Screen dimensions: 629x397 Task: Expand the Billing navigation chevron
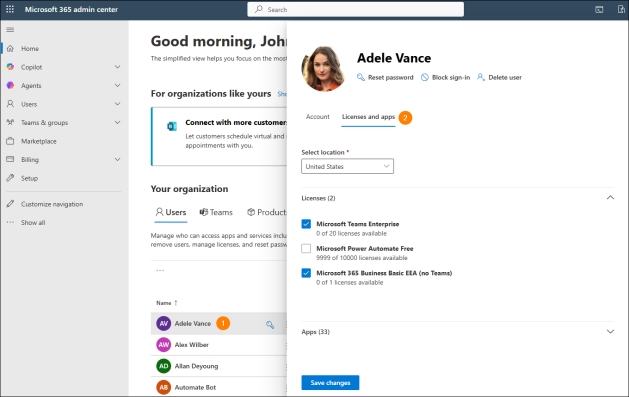(x=118, y=159)
